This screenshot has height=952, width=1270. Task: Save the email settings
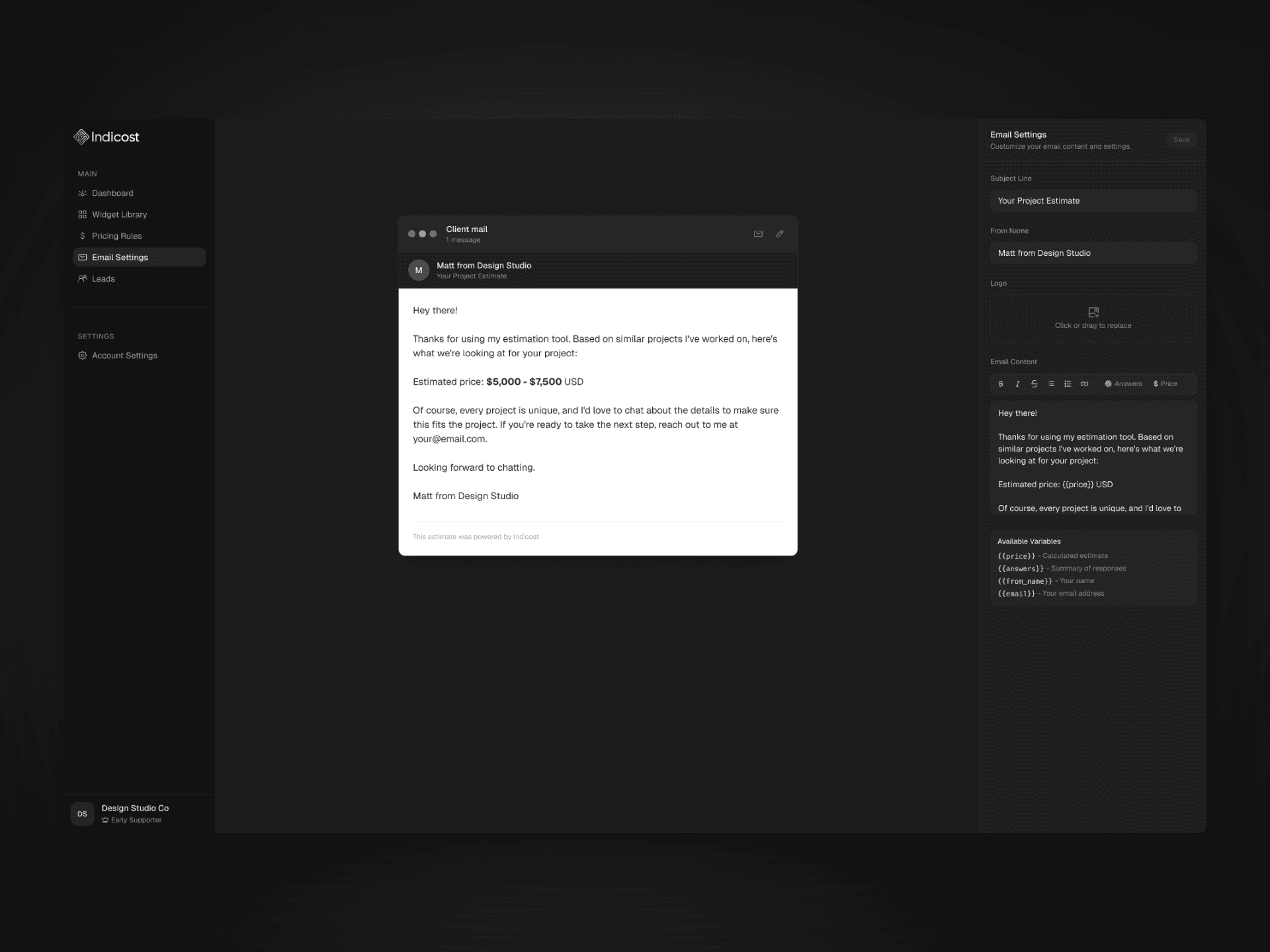coord(1181,139)
